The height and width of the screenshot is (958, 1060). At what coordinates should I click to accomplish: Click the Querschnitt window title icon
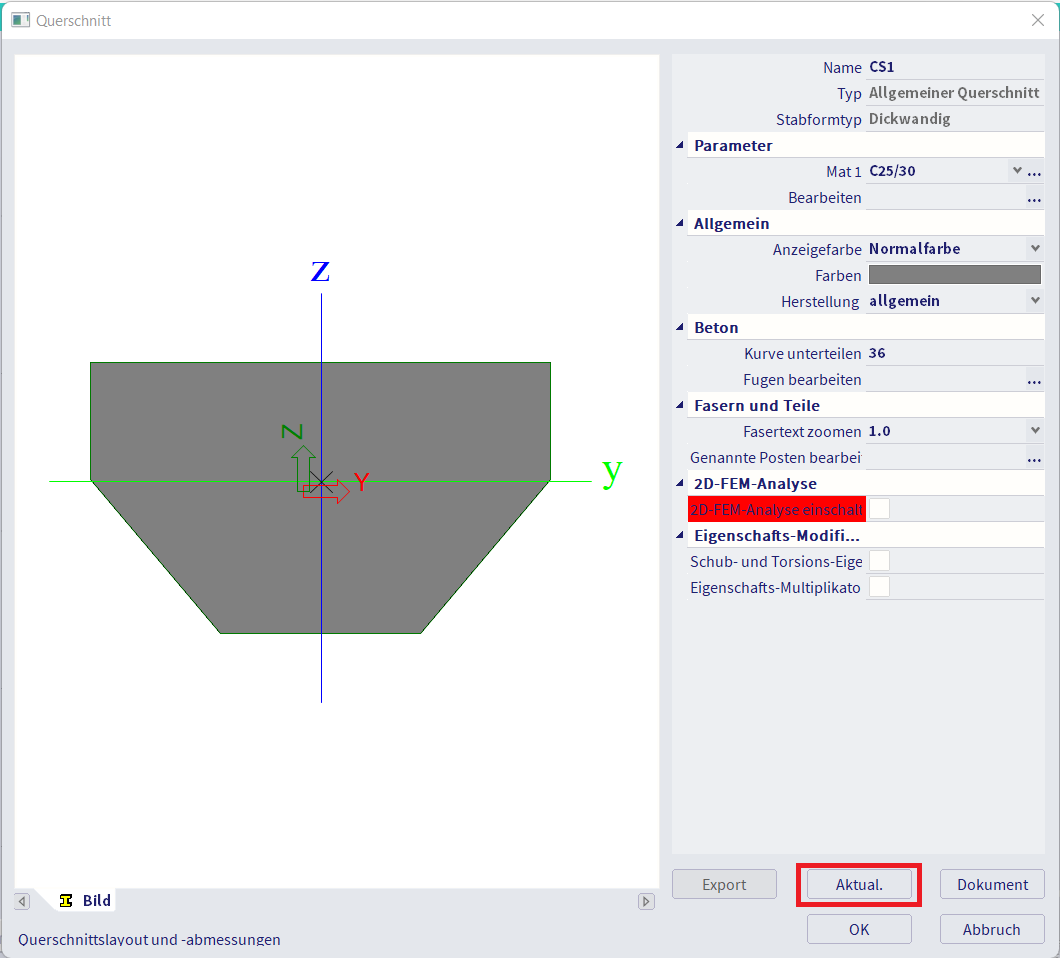click(20, 20)
